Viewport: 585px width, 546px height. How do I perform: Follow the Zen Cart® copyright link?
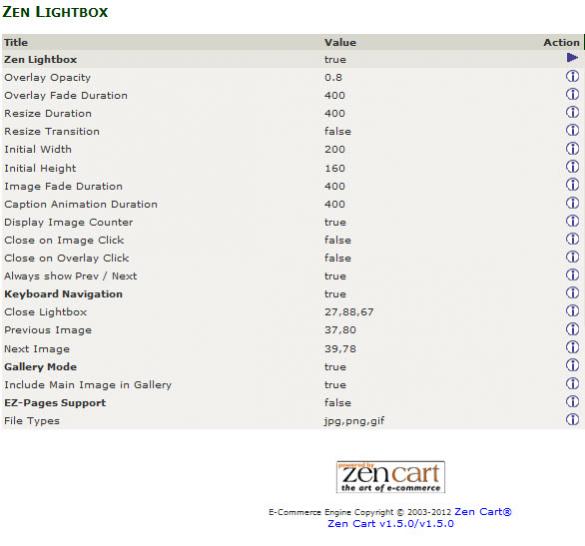pyautogui.click(x=483, y=512)
